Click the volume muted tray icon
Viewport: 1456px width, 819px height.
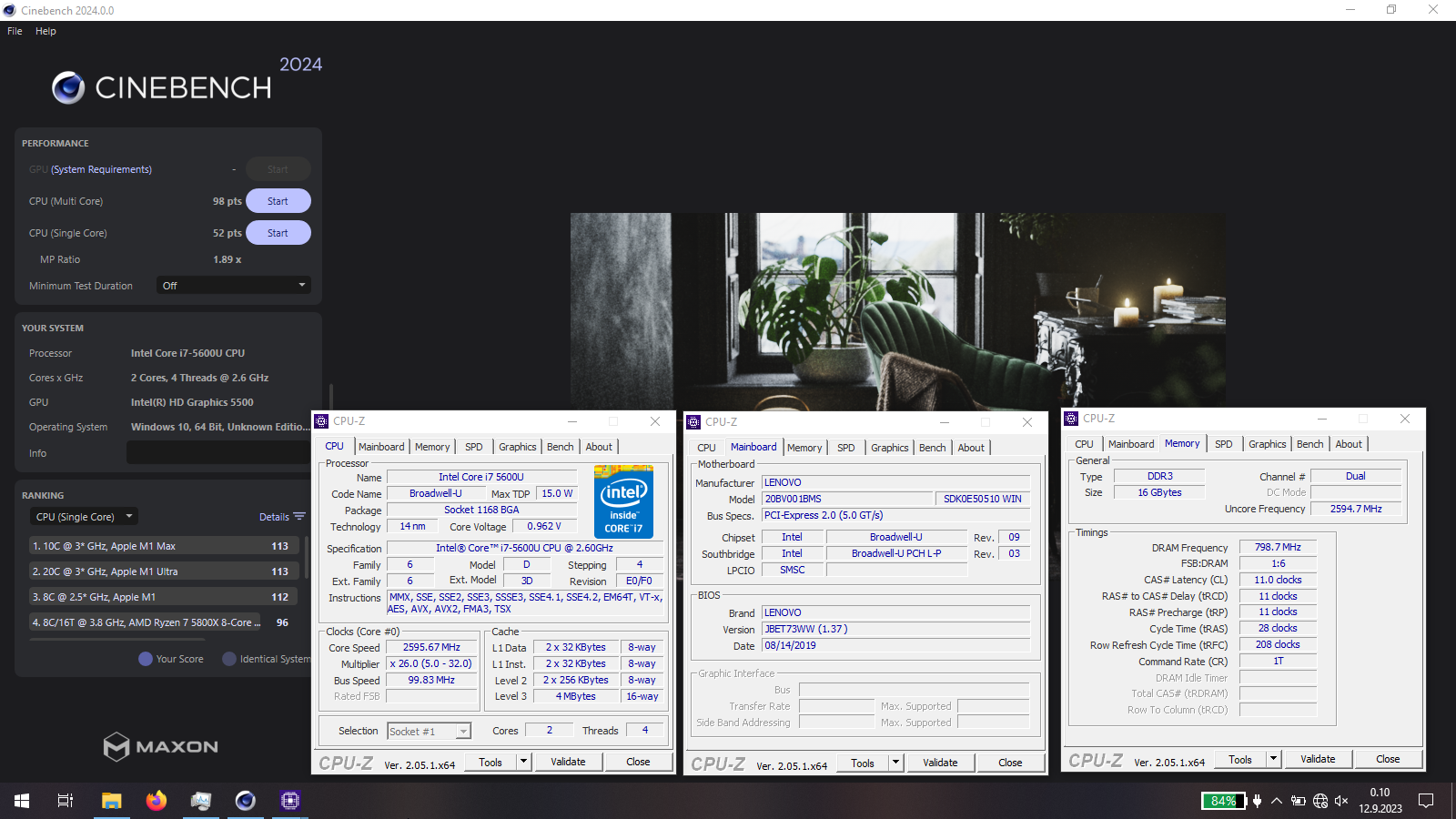tap(1341, 801)
